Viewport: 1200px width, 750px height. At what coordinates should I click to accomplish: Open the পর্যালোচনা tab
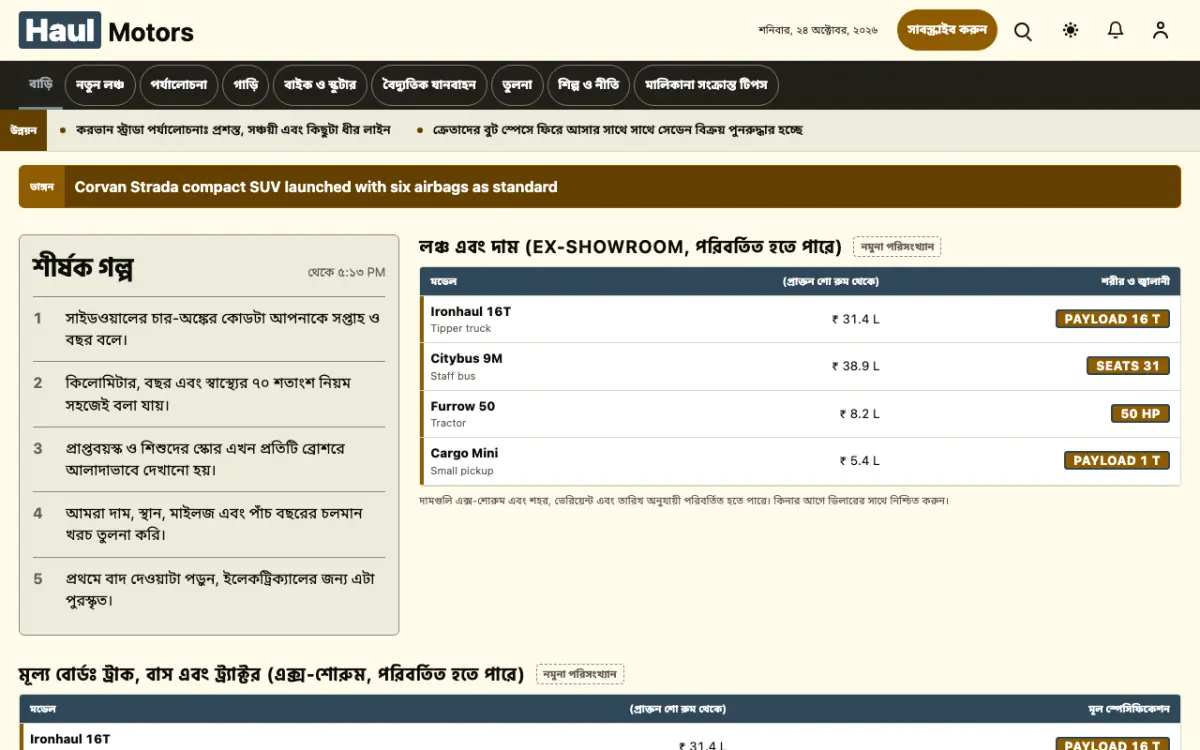179,85
